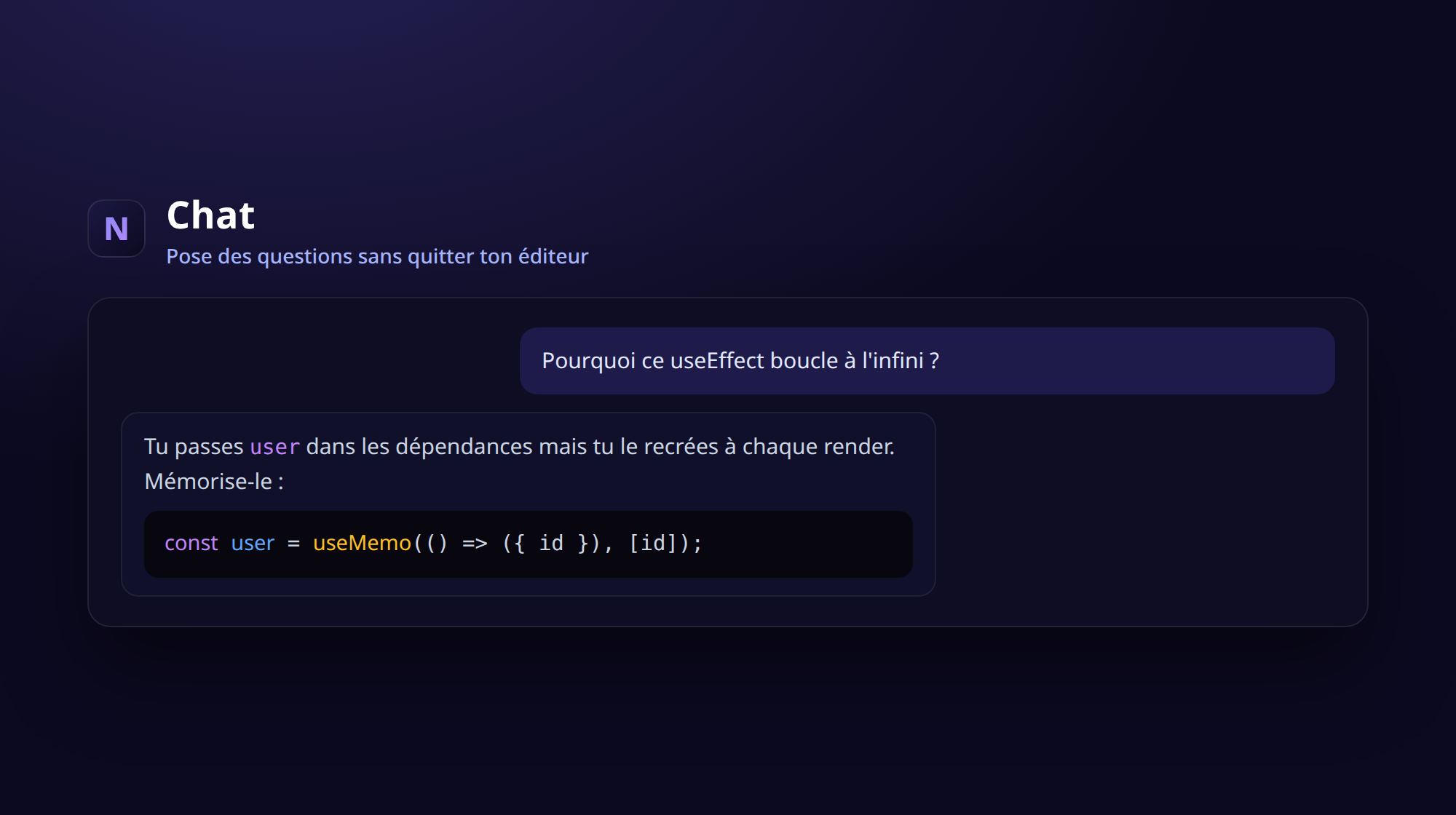Select the 'const' keyword in code
The image size is (1456, 815).
click(191, 543)
